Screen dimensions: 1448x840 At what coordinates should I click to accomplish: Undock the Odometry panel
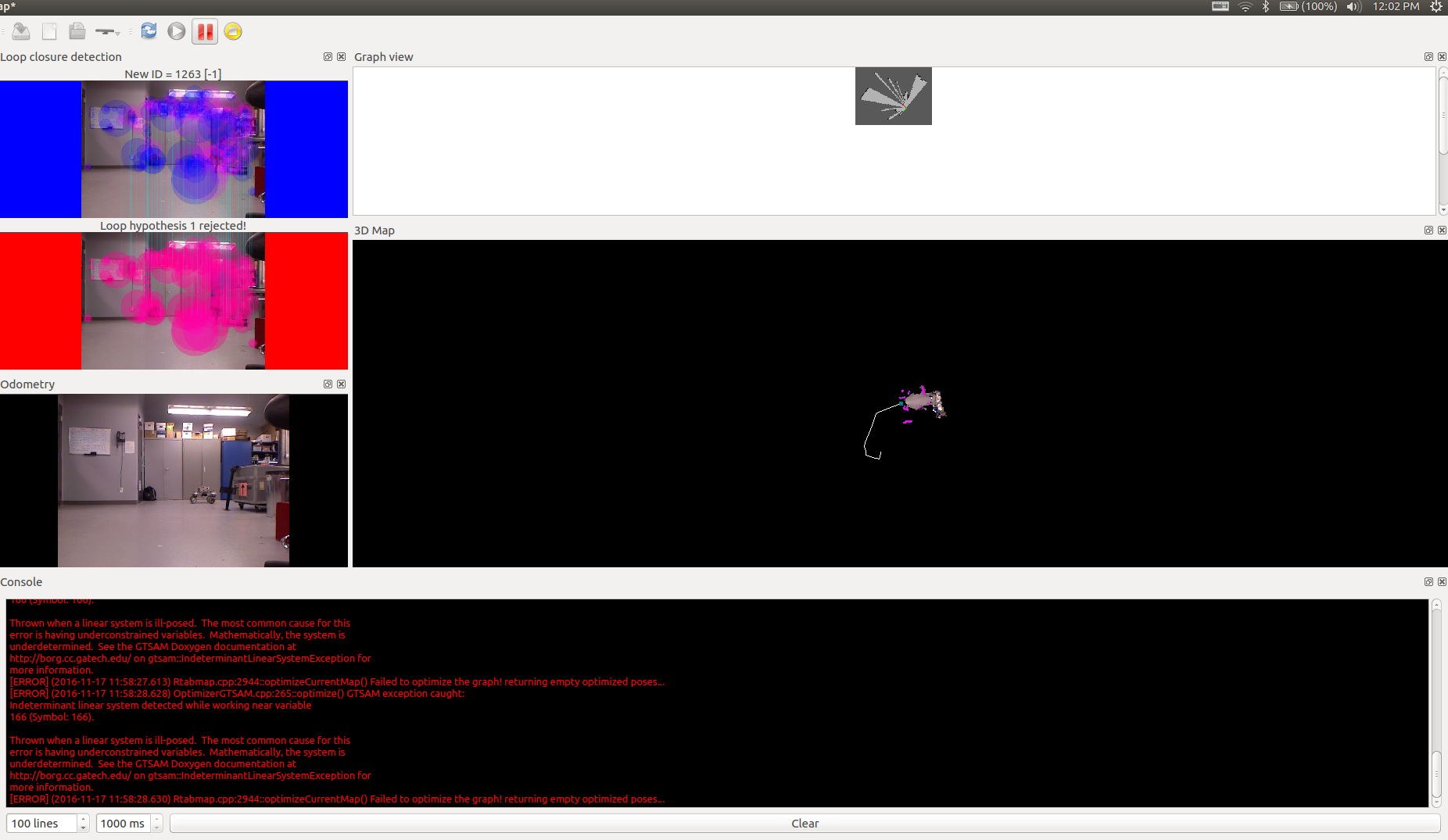pos(328,384)
